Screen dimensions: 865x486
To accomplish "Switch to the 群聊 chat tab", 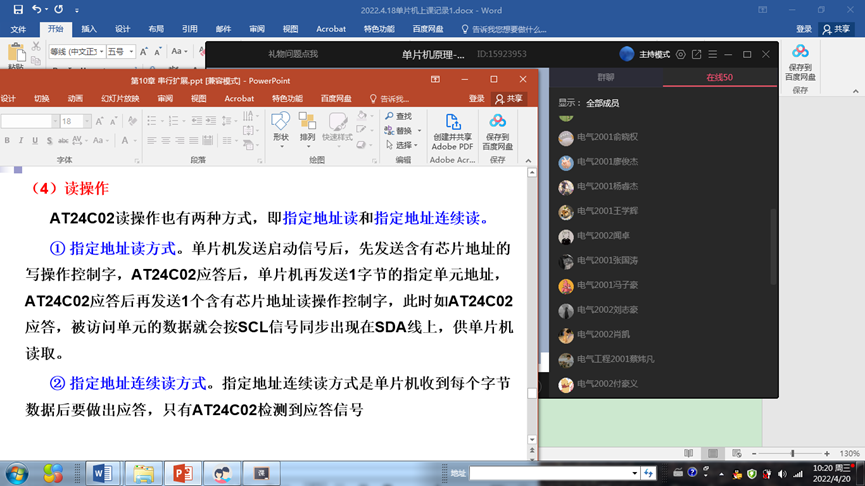I will [x=606, y=77].
